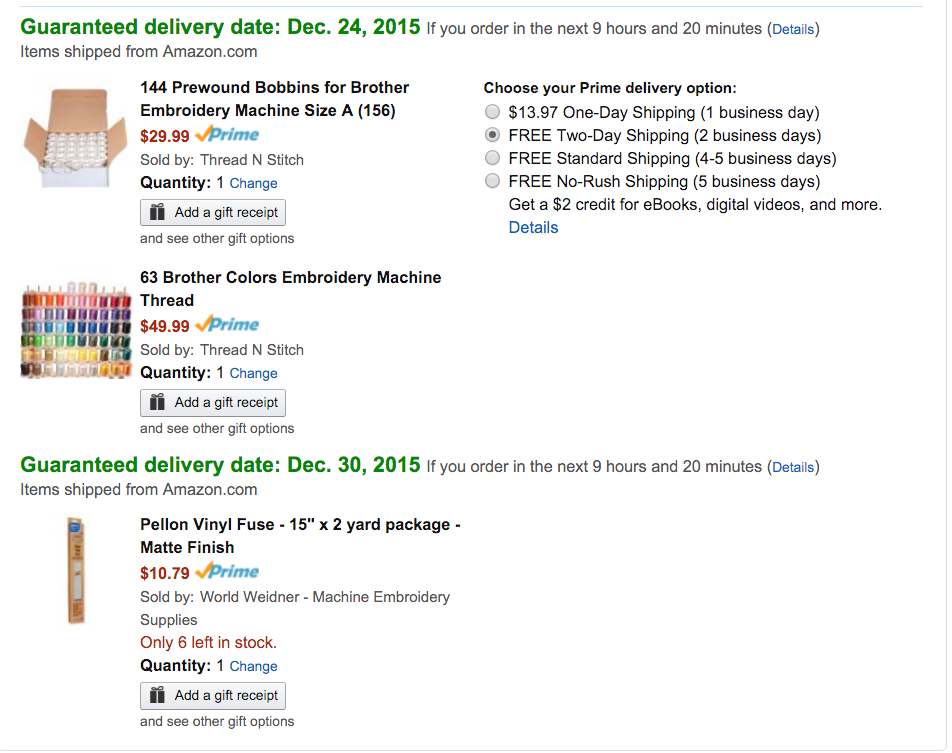Change quantity of 63 Brother Colors Thread
The width and height of the screenshot is (952, 753).
(x=253, y=374)
